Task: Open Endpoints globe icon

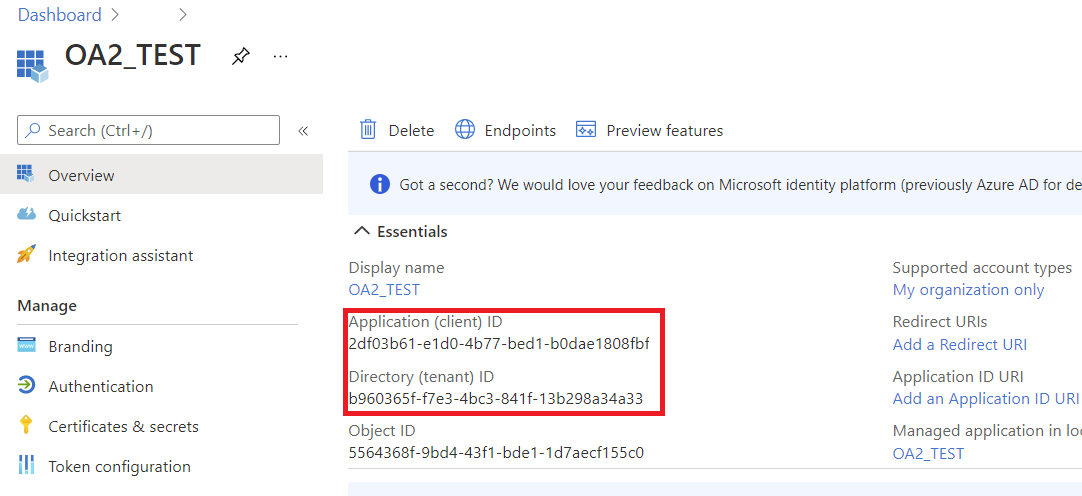Action: 465,130
